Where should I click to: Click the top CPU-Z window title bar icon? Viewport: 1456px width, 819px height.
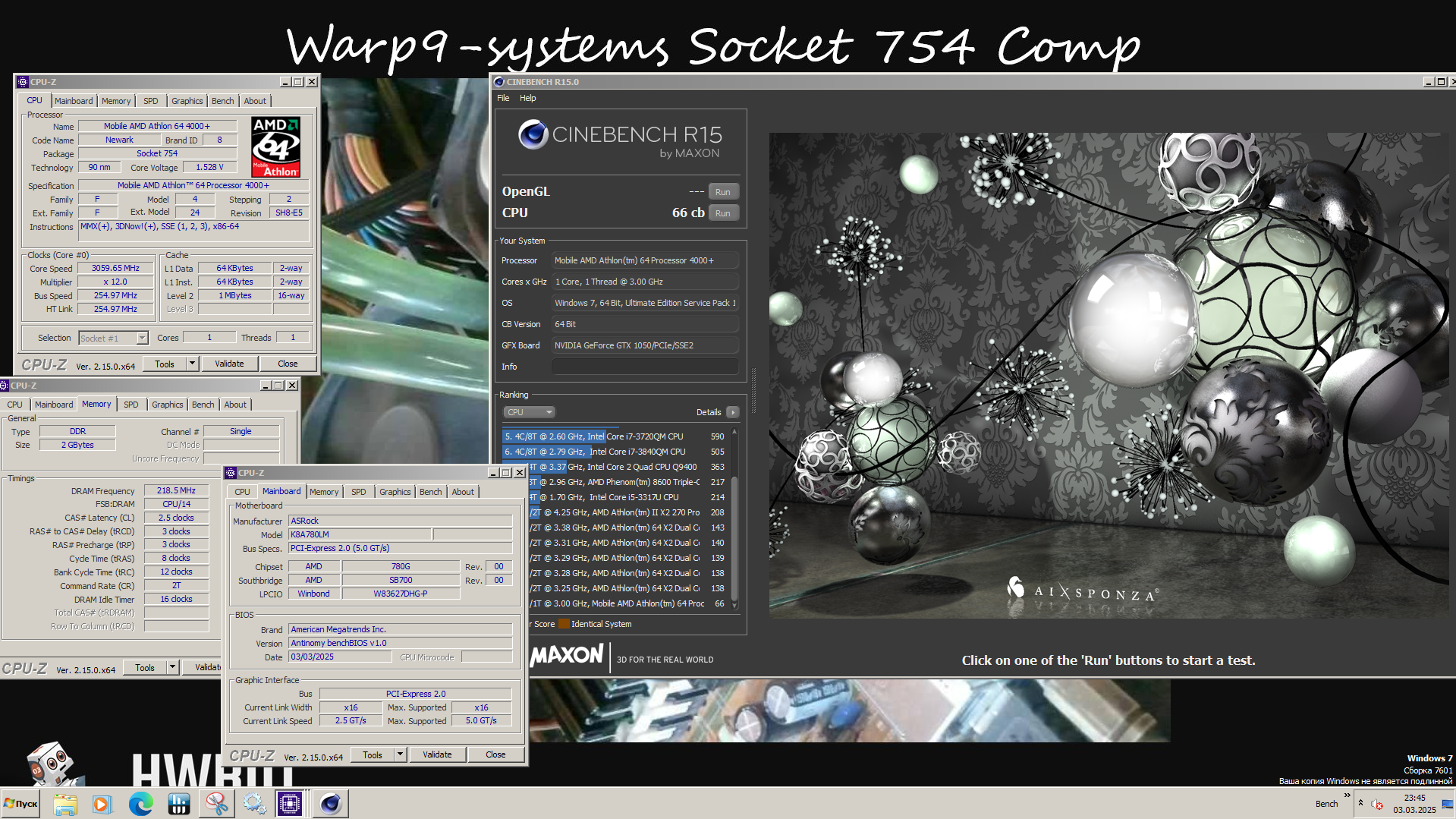tap(22, 82)
